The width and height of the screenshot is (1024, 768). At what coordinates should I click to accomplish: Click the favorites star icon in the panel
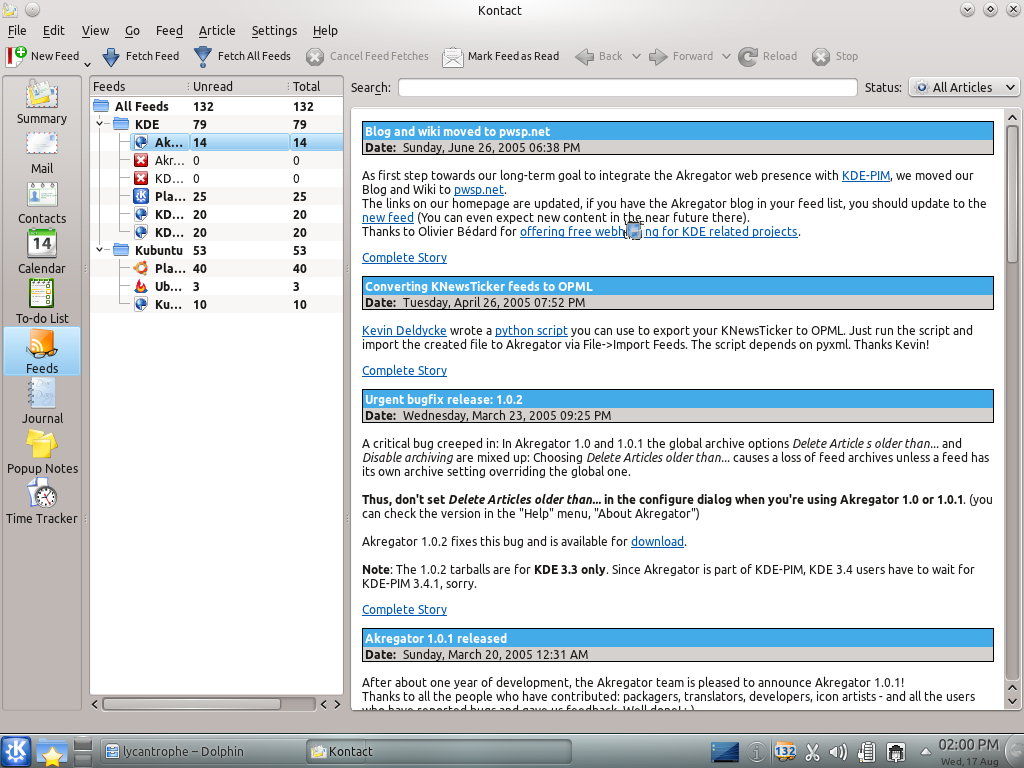[51, 752]
